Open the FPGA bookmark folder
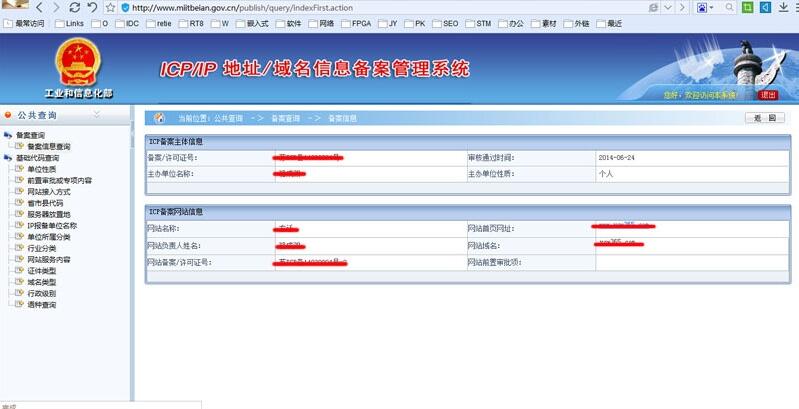The width and height of the screenshot is (799, 409). 357,23
